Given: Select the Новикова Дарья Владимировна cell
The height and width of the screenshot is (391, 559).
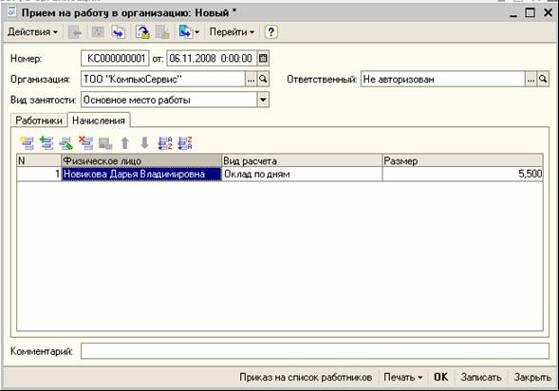Looking at the screenshot, I should point(142,174).
